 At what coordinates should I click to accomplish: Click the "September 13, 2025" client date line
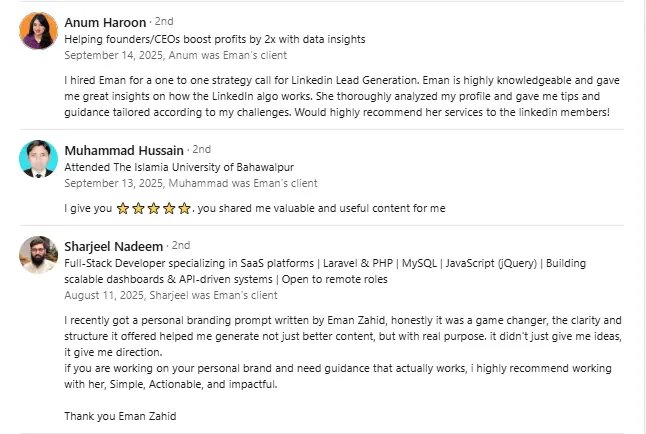click(x=190, y=183)
